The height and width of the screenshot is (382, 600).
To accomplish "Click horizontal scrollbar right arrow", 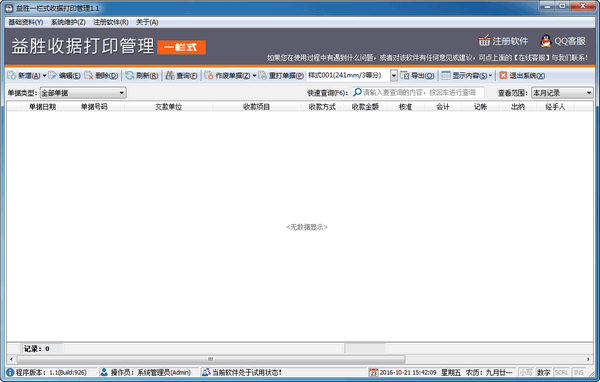I will (x=588, y=359).
